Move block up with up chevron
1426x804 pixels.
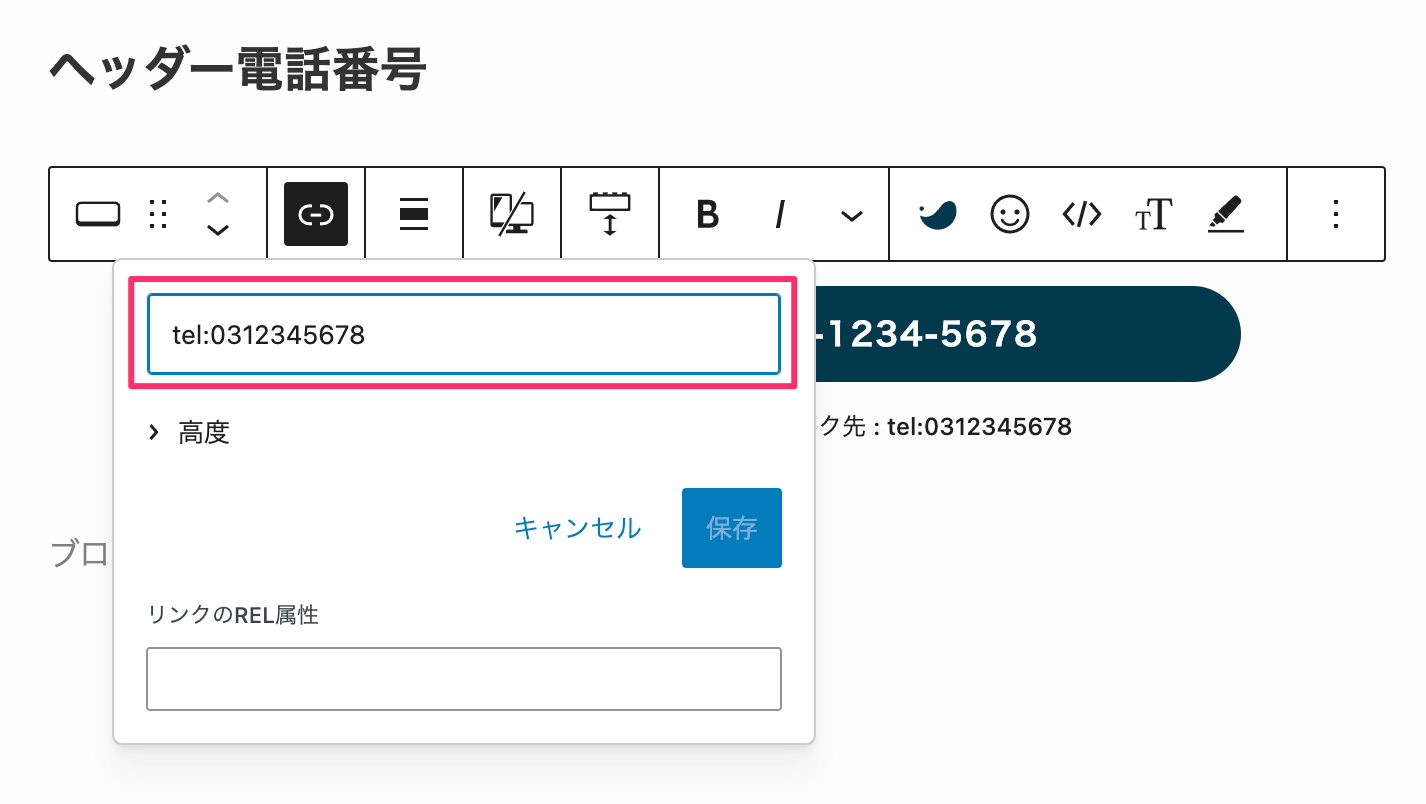217,198
